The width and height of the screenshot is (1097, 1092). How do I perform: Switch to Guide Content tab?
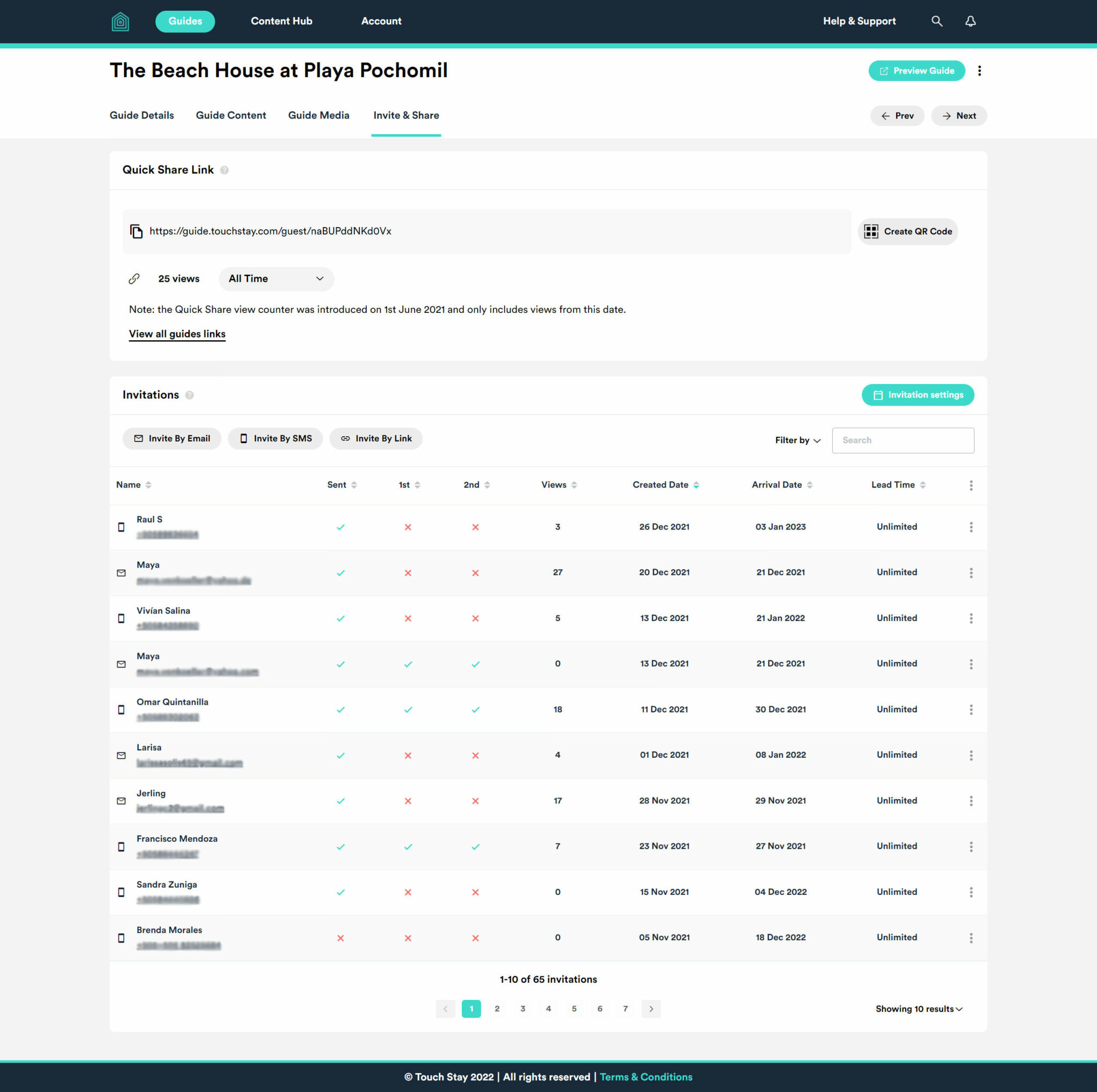coord(230,115)
